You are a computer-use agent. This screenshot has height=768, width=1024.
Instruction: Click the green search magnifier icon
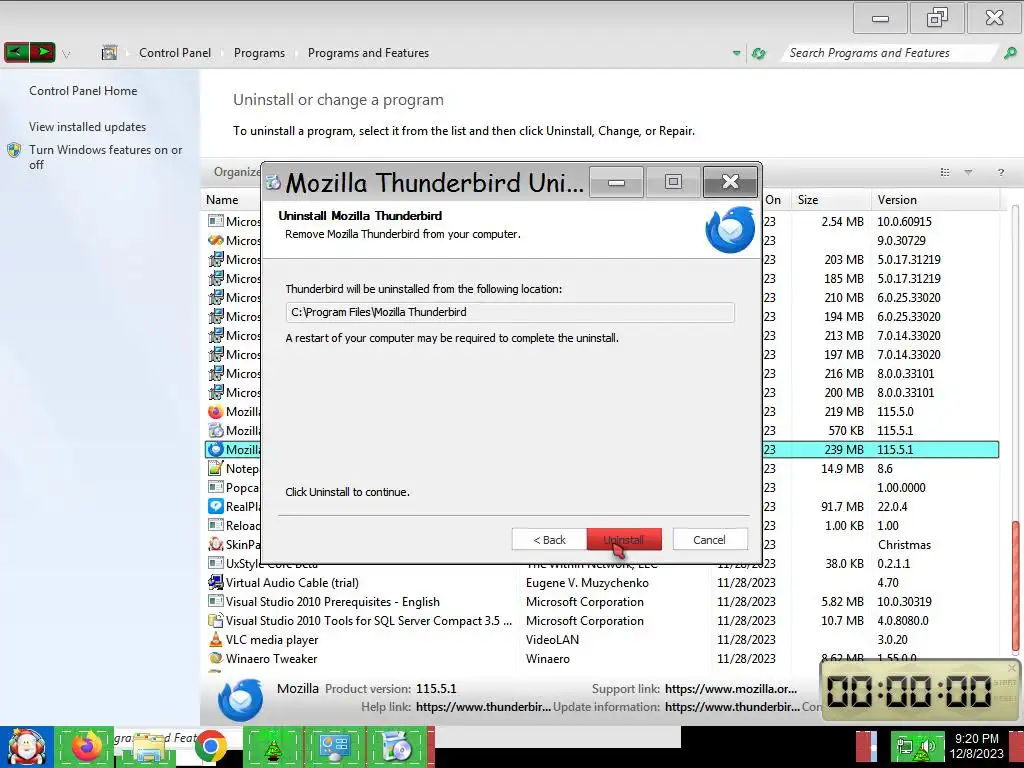1010,53
